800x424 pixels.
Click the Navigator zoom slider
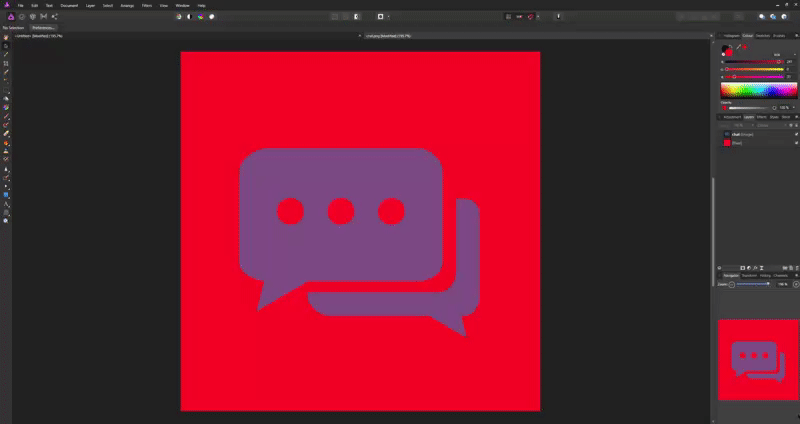click(x=753, y=284)
